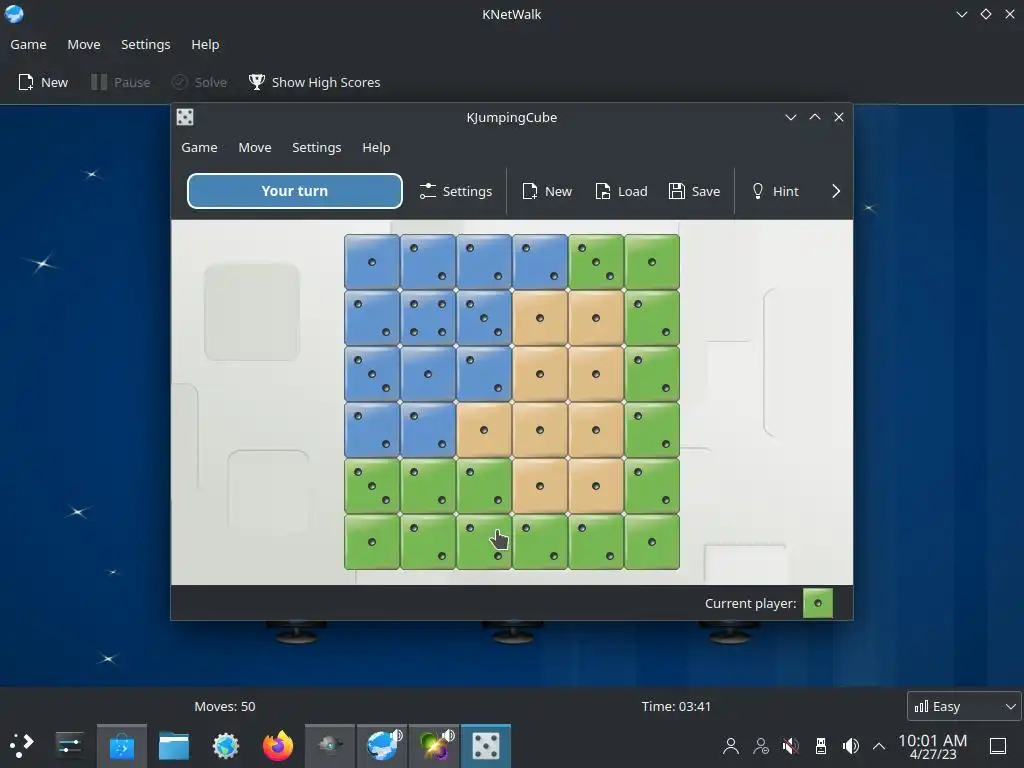Launch Firefox from the taskbar

[278, 746]
